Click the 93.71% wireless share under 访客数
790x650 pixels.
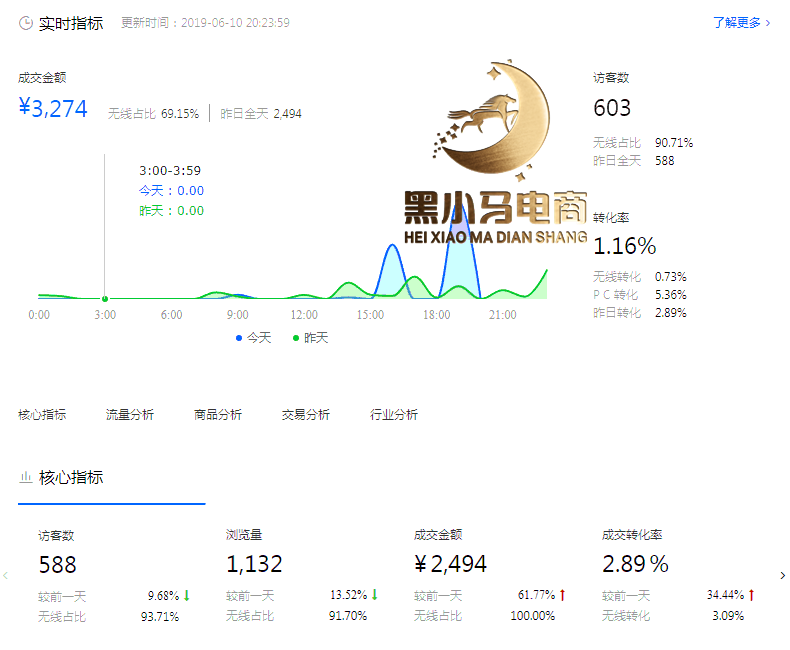(160, 617)
